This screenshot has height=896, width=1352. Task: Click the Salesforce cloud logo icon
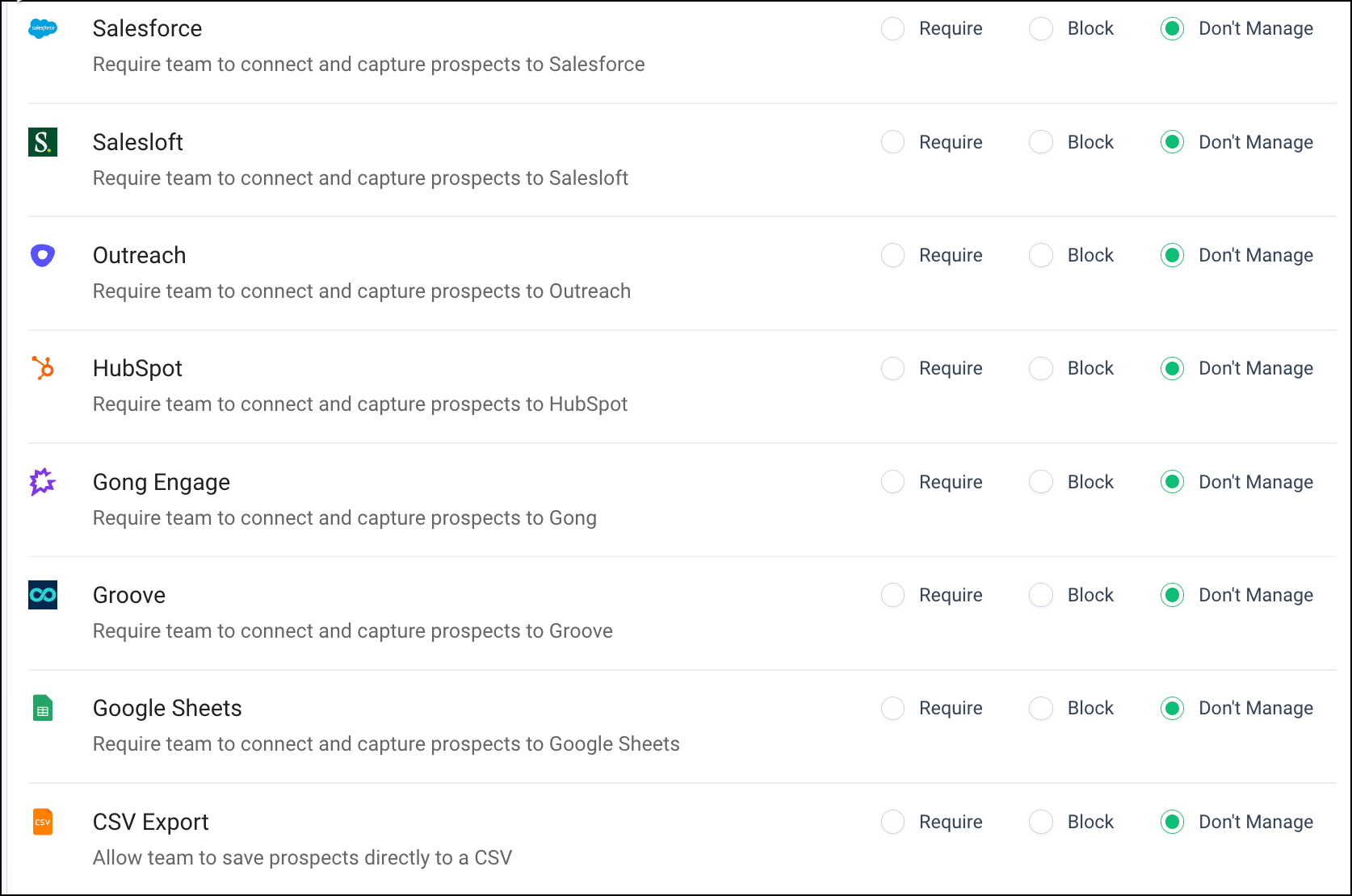pyautogui.click(x=43, y=29)
